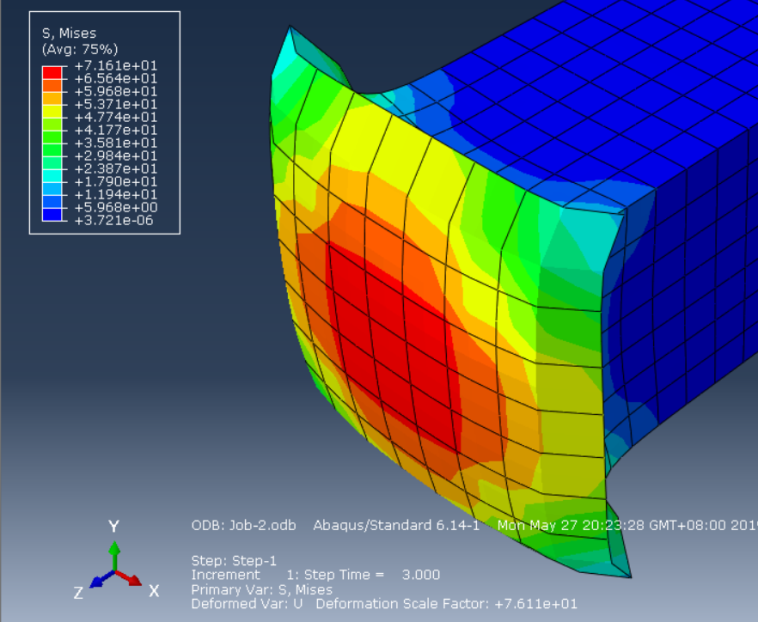Image resolution: width=758 pixels, height=622 pixels.
Task: Click the Abaqus/Standard 6.14-1 version text
Action: click(x=396, y=525)
